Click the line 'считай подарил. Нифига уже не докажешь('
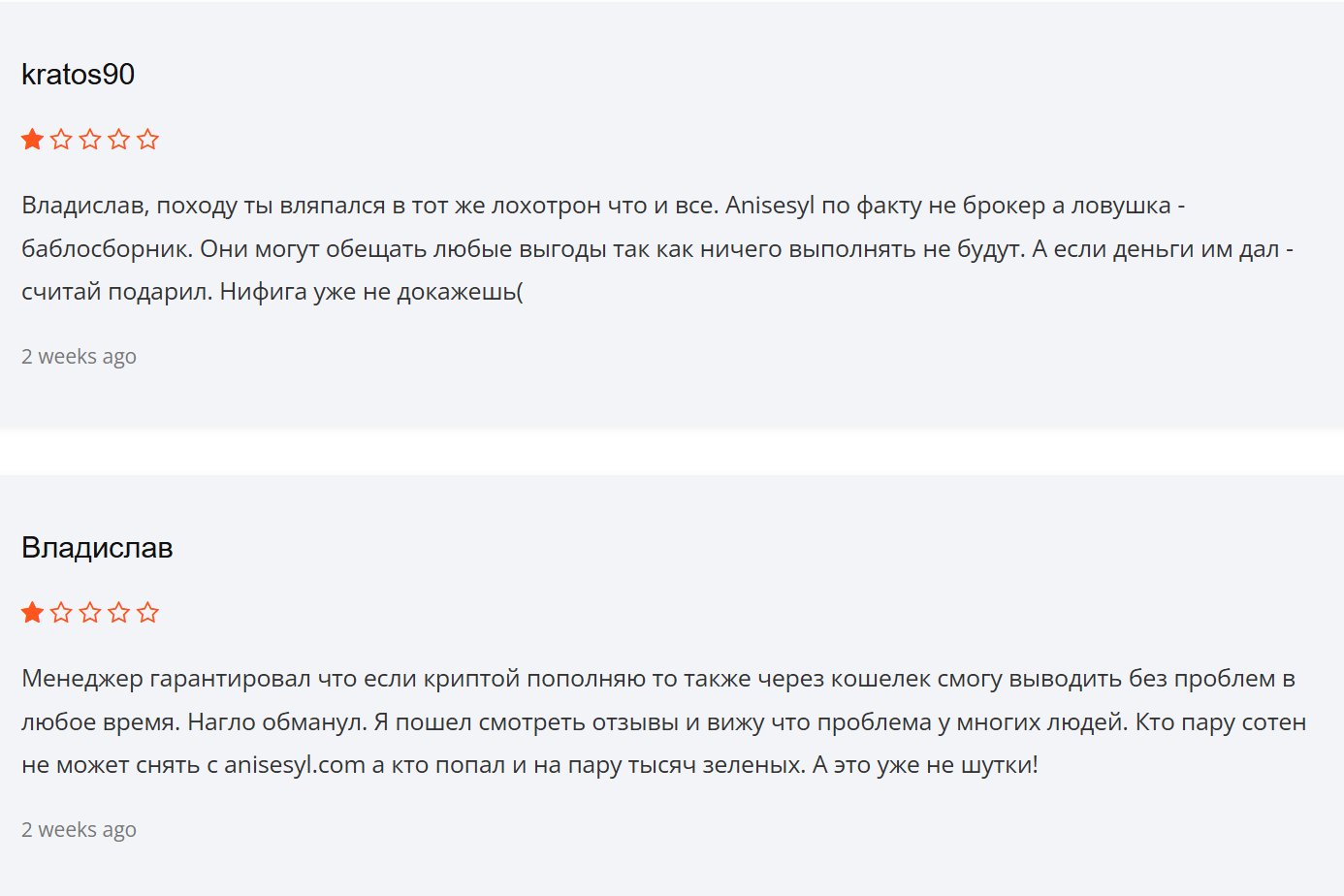1344x896 pixels. tap(272, 292)
